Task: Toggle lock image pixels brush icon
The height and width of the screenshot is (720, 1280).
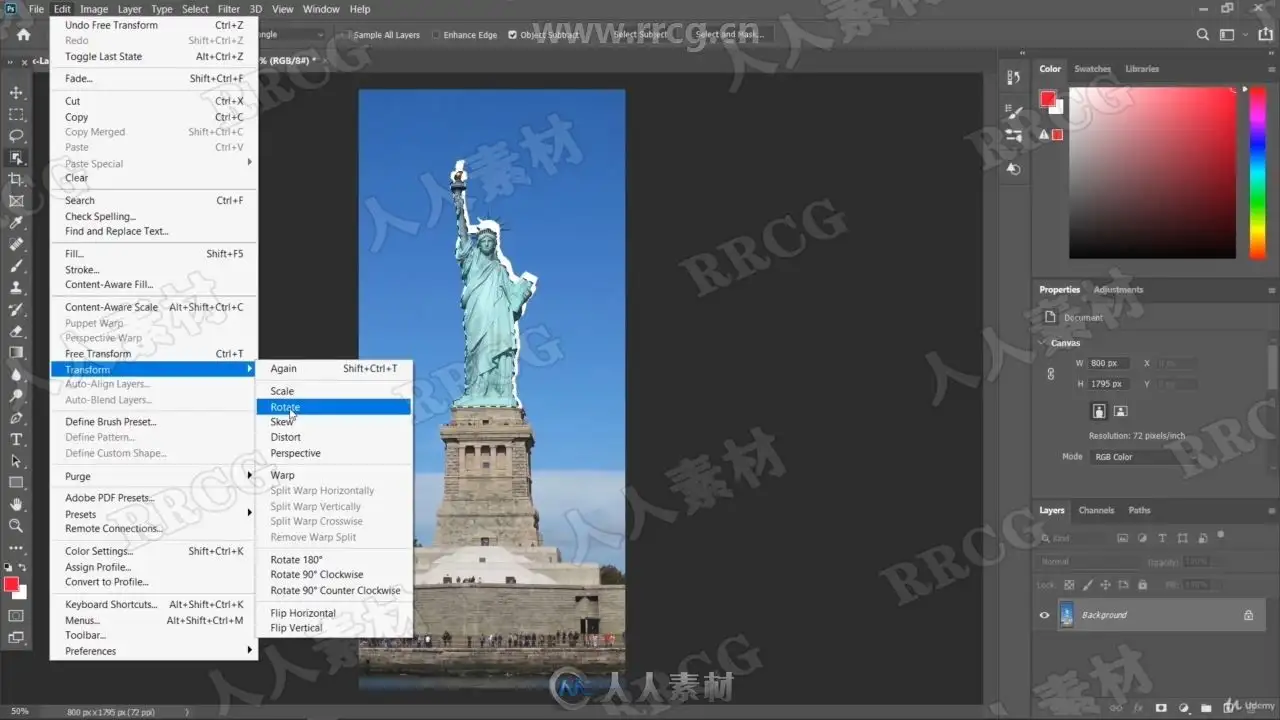Action: [1087, 585]
